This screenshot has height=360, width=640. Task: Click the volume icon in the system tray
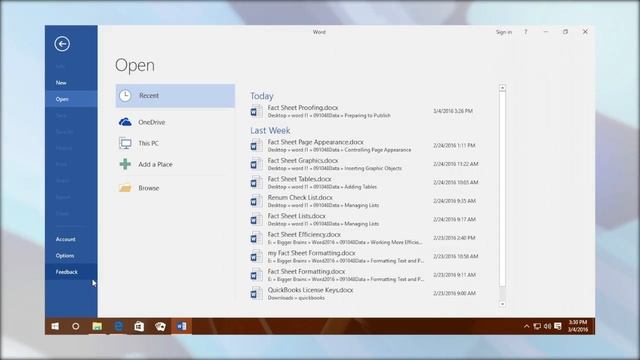pos(547,326)
